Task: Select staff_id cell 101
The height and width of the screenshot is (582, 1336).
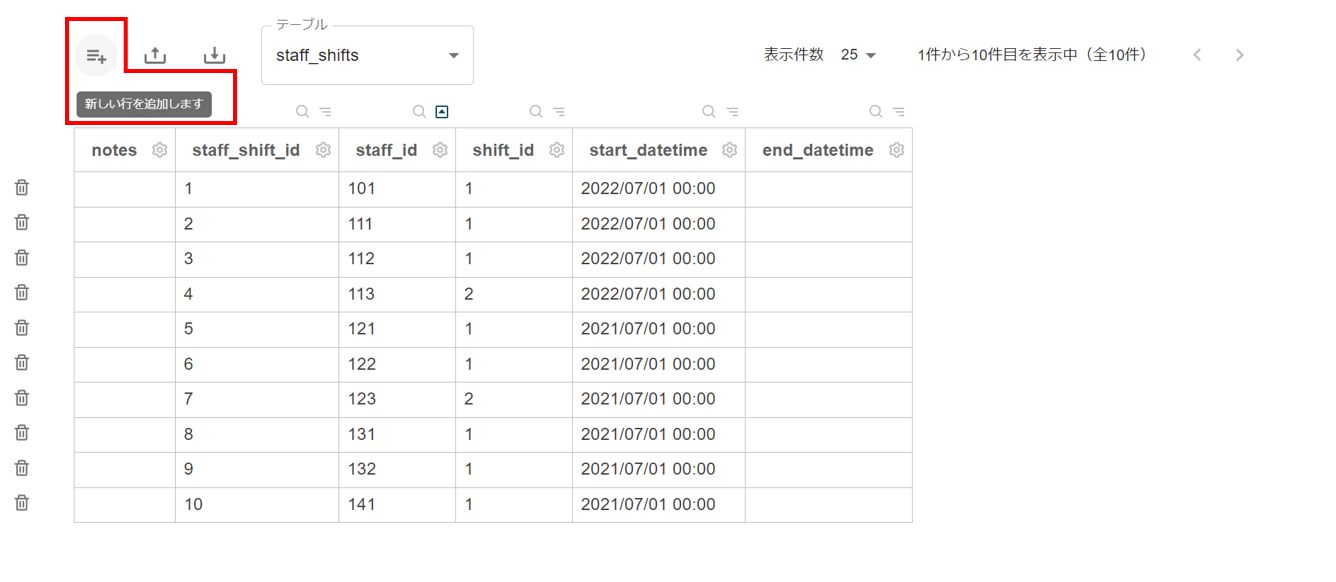Action: click(x=397, y=189)
